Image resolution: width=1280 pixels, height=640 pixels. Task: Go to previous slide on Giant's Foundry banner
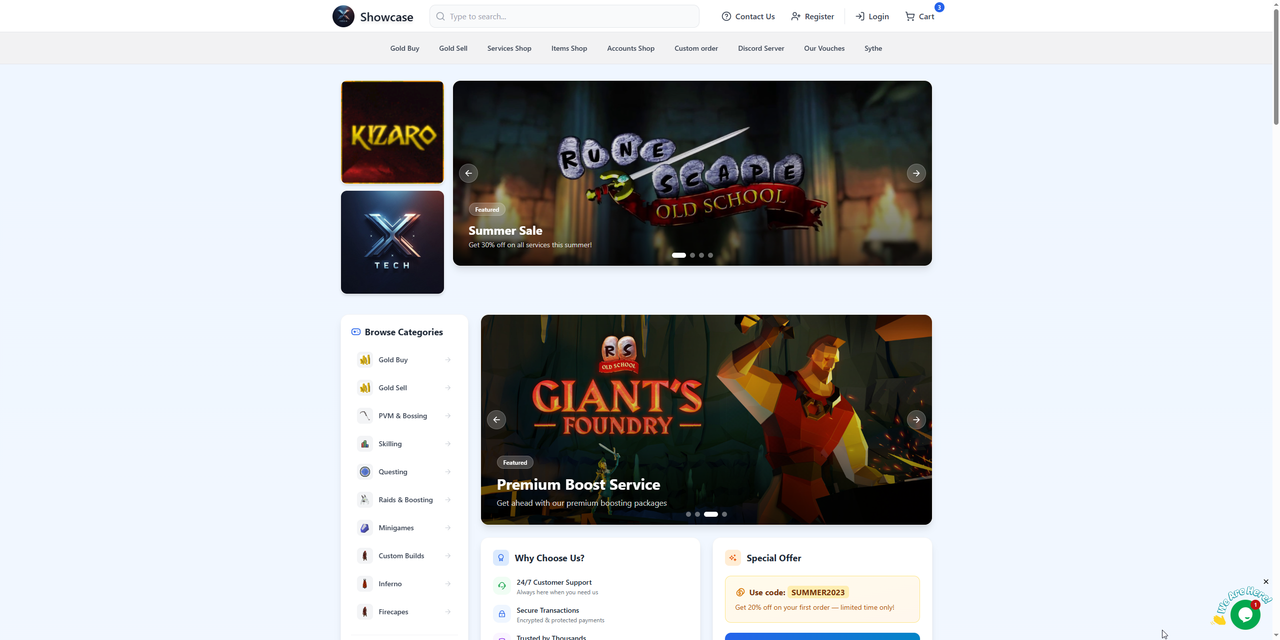pos(496,420)
